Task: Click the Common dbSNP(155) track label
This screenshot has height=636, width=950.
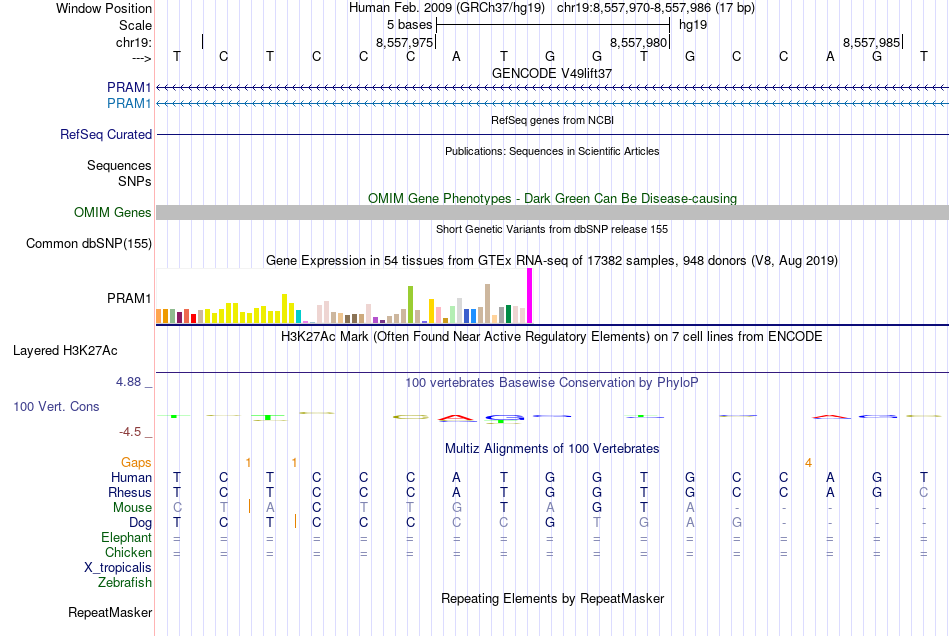Action: [x=88, y=243]
